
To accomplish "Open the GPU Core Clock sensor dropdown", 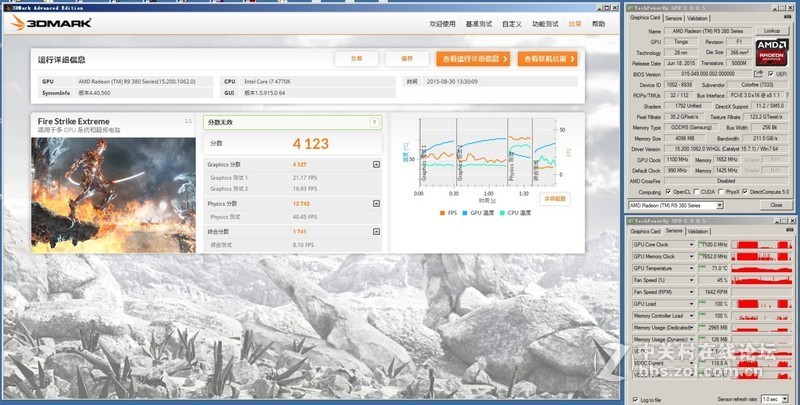I will (x=691, y=245).
